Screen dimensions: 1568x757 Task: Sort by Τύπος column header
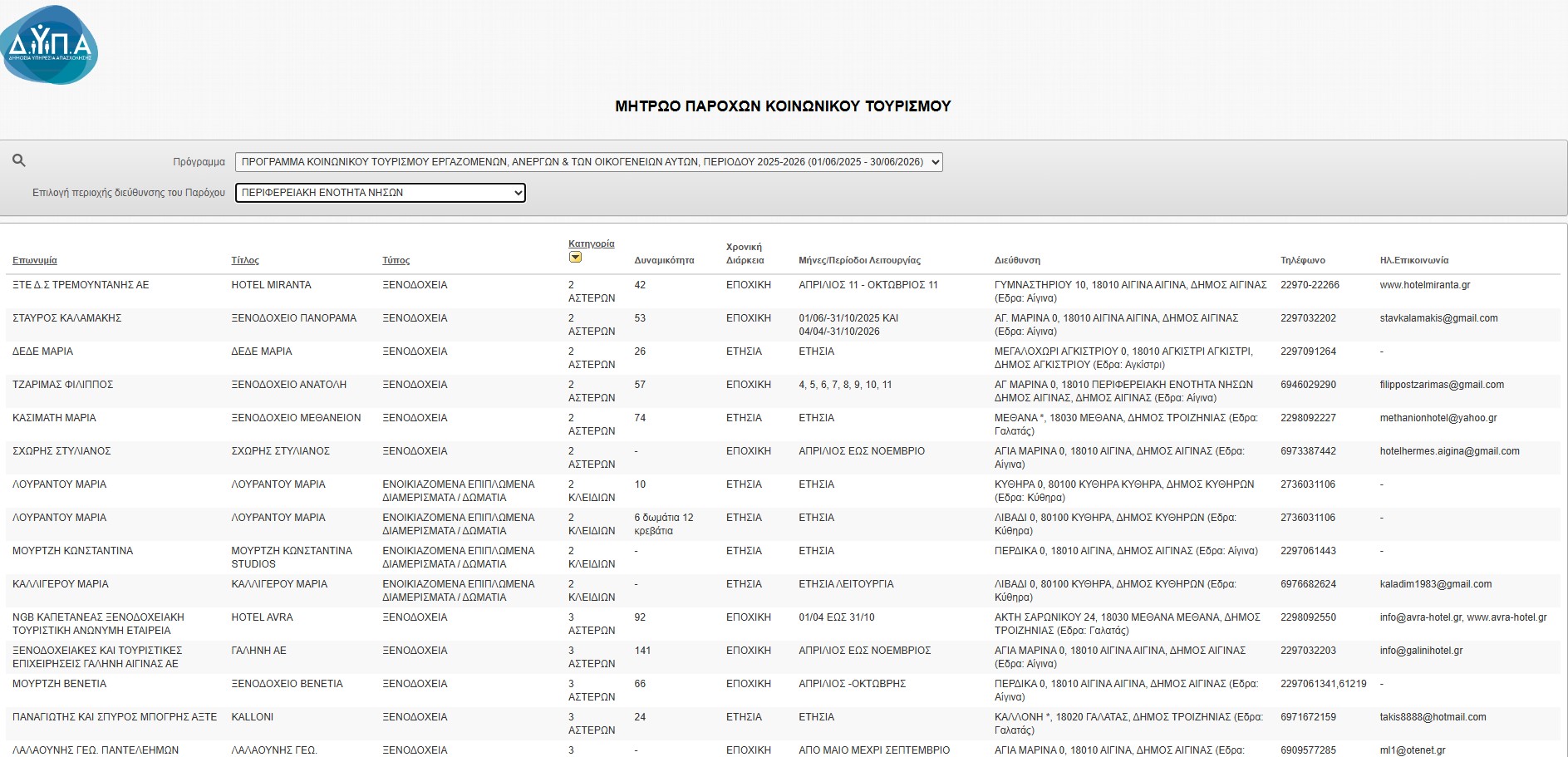396,260
